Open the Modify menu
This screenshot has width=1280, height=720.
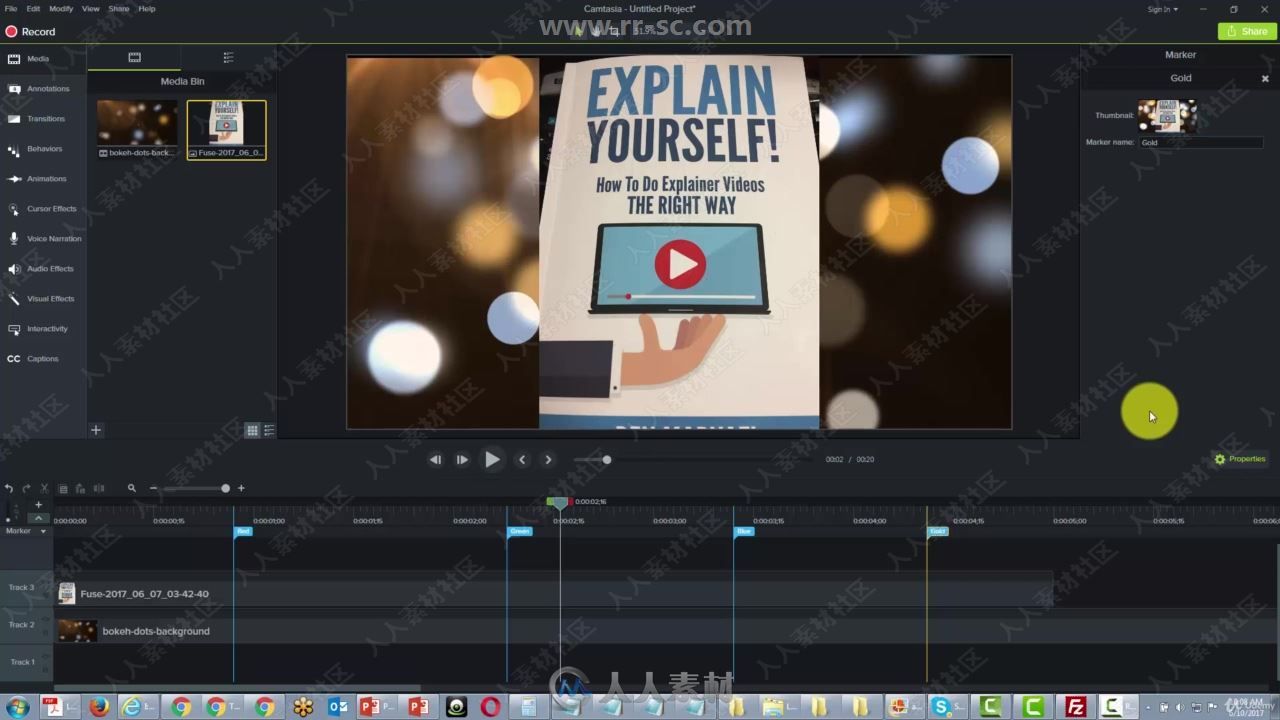61,8
